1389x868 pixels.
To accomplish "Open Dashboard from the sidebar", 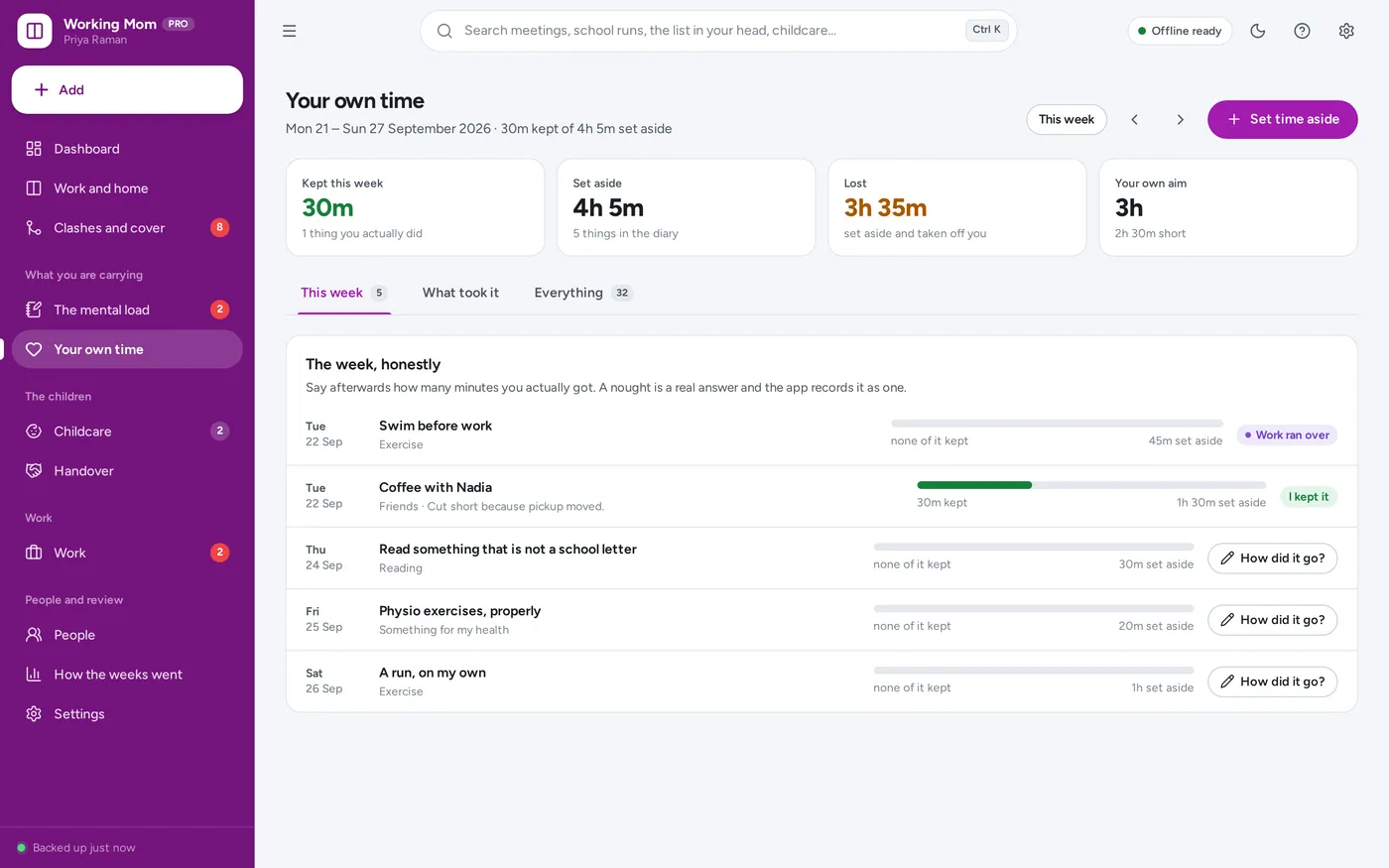I will (x=127, y=149).
